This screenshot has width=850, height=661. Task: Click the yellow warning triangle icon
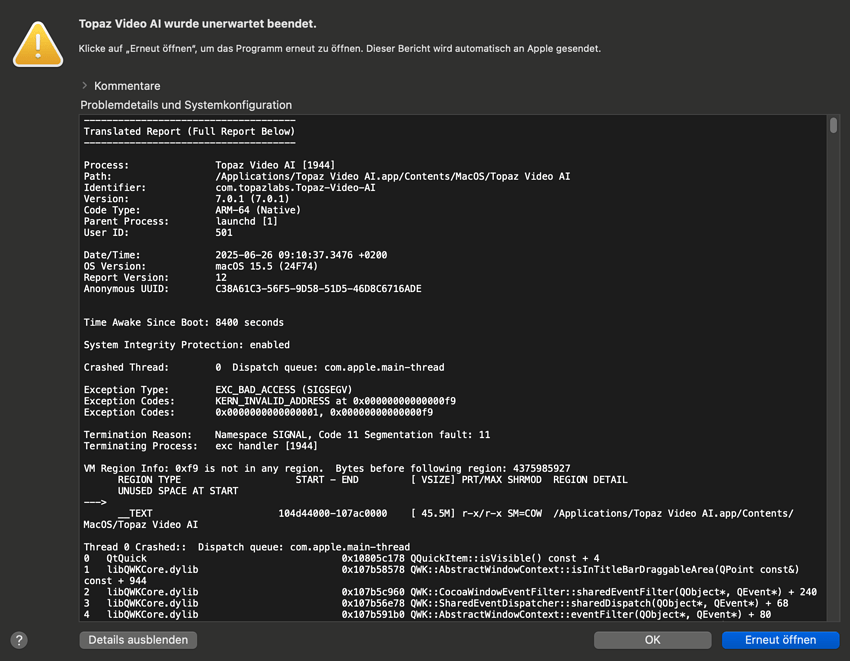38,44
